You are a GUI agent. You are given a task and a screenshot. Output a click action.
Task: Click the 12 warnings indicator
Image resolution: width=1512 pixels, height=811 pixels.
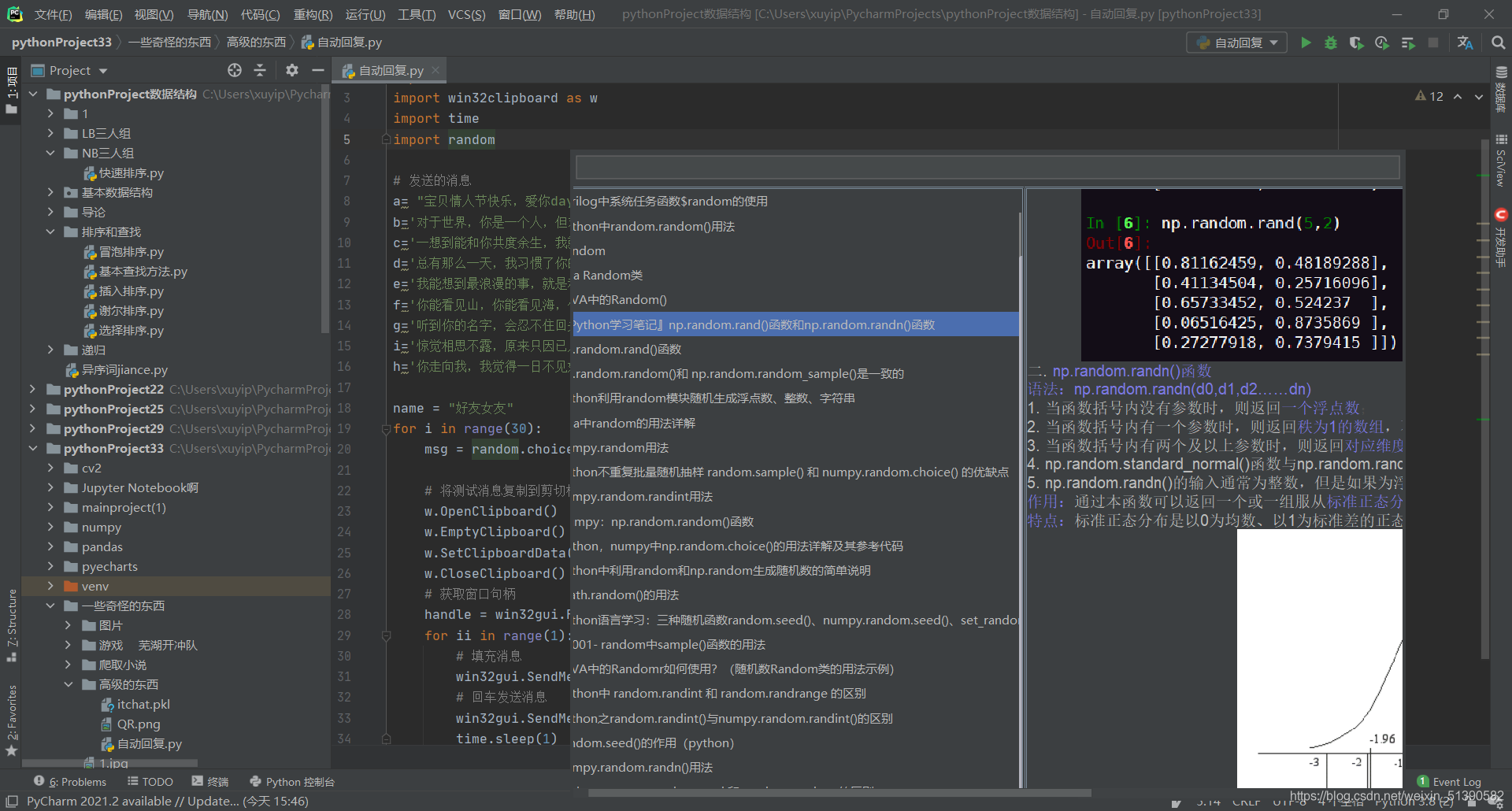coord(1429,96)
